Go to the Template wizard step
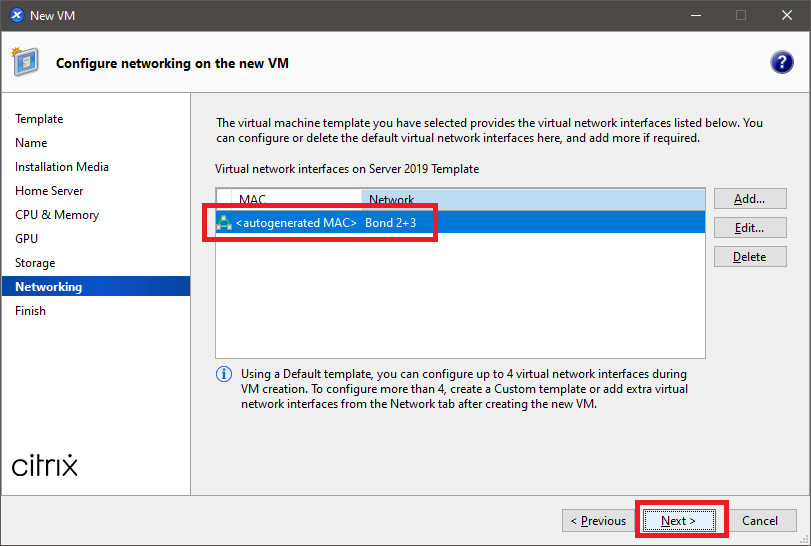This screenshot has height=546, width=811. click(x=39, y=119)
